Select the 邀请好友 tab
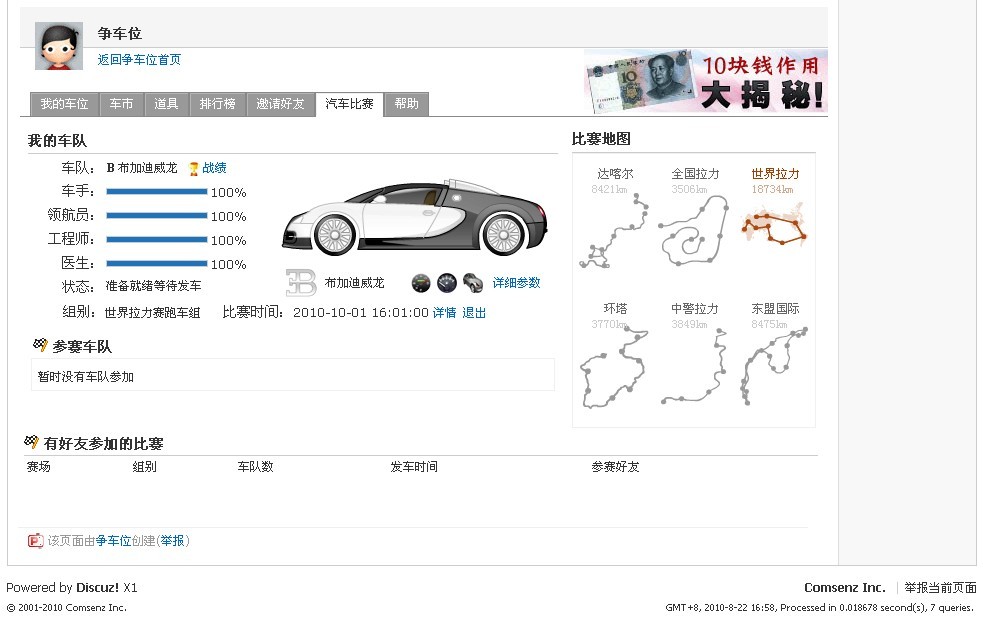 [280, 104]
